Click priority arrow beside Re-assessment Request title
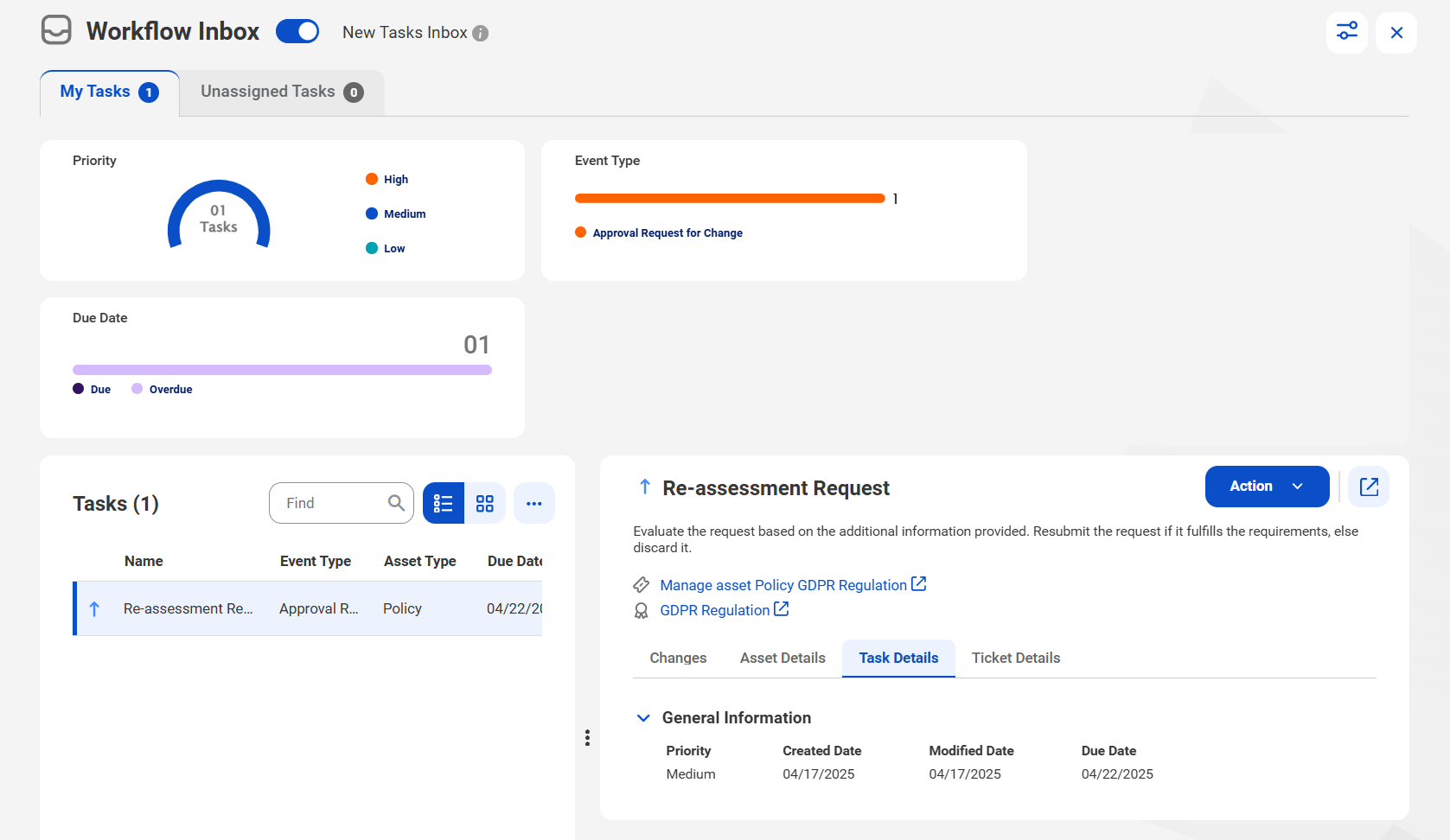Image resolution: width=1450 pixels, height=840 pixels. tap(644, 487)
